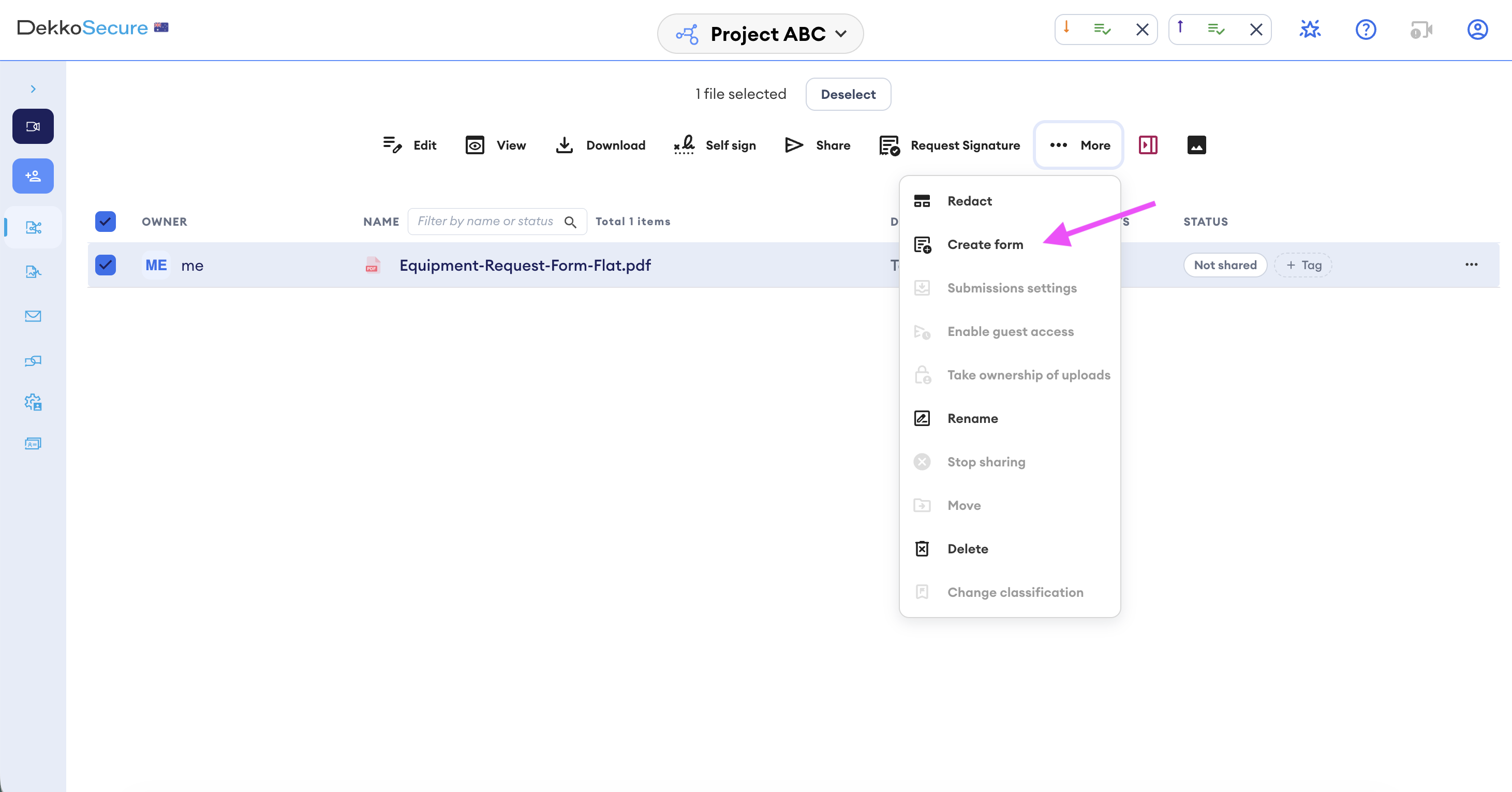The height and width of the screenshot is (792, 1512).
Task: Click the Deselect button
Action: (x=848, y=94)
